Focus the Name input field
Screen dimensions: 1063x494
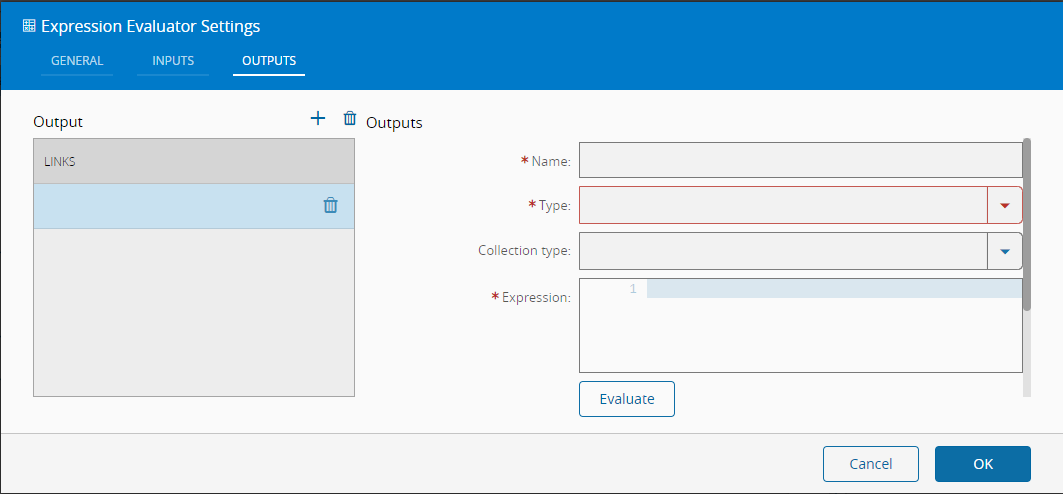point(800,160)
